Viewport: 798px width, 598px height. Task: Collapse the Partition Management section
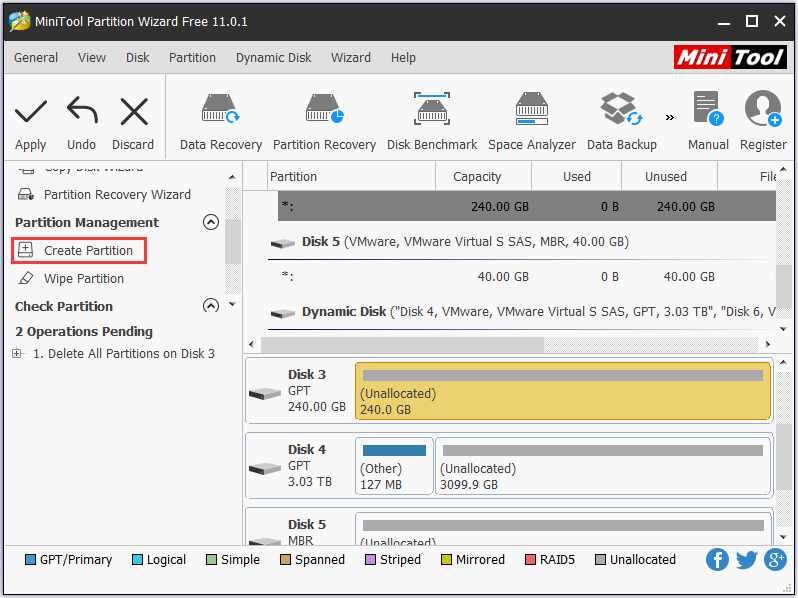pos(211,222)
